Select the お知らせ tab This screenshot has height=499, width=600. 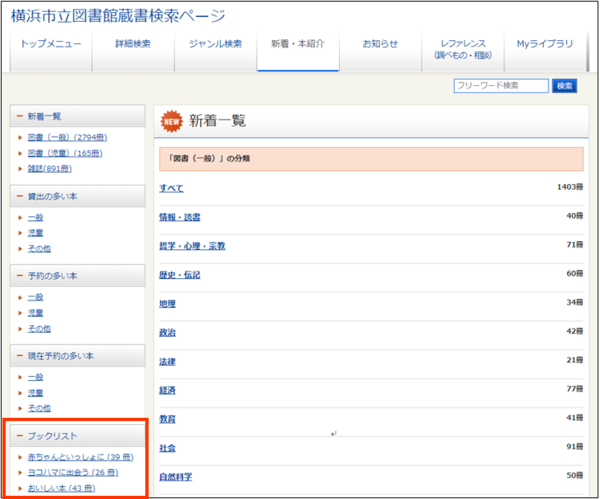tap(380, 44)
